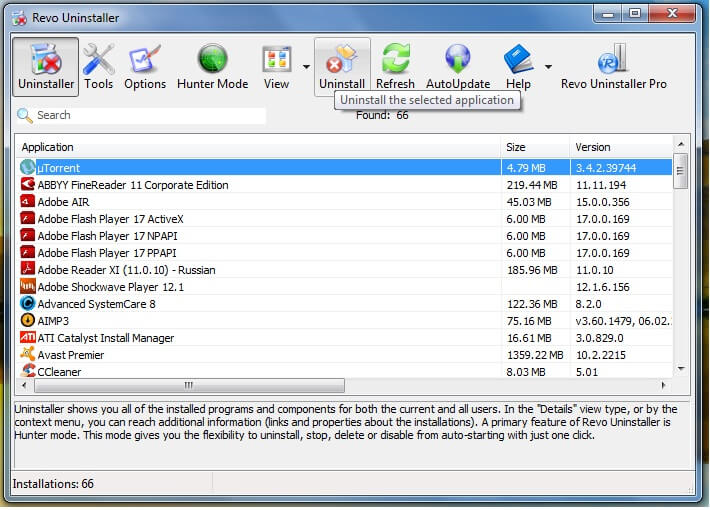Image resolution: width=710 pixels, height=510 pixels.
Task: Select Adobe Flash Player 17 PPAPI icon
Action: point(28,252)
